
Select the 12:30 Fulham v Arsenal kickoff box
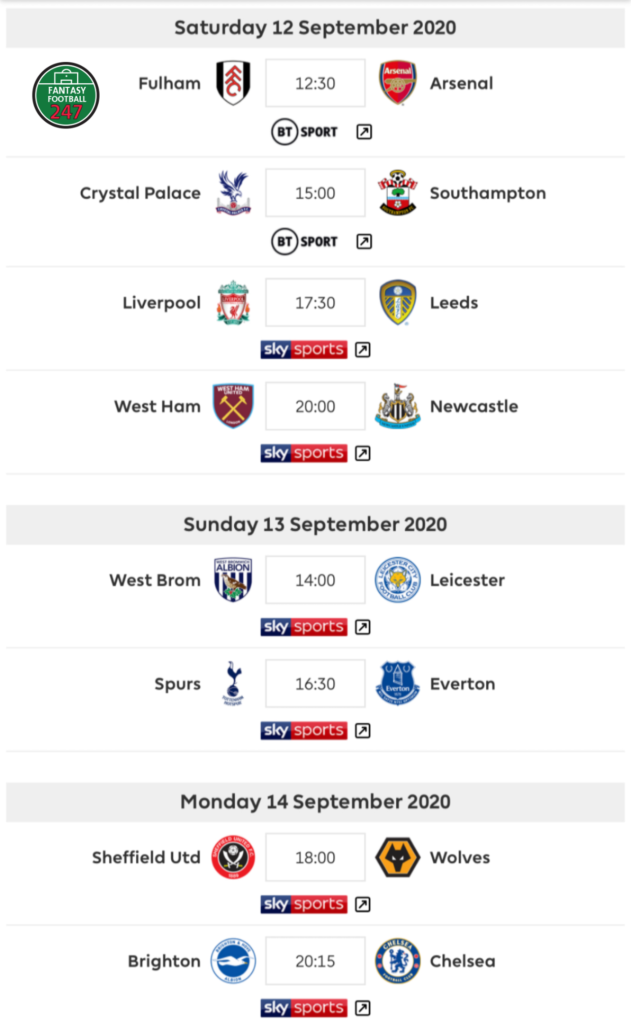tap(315, 83)
